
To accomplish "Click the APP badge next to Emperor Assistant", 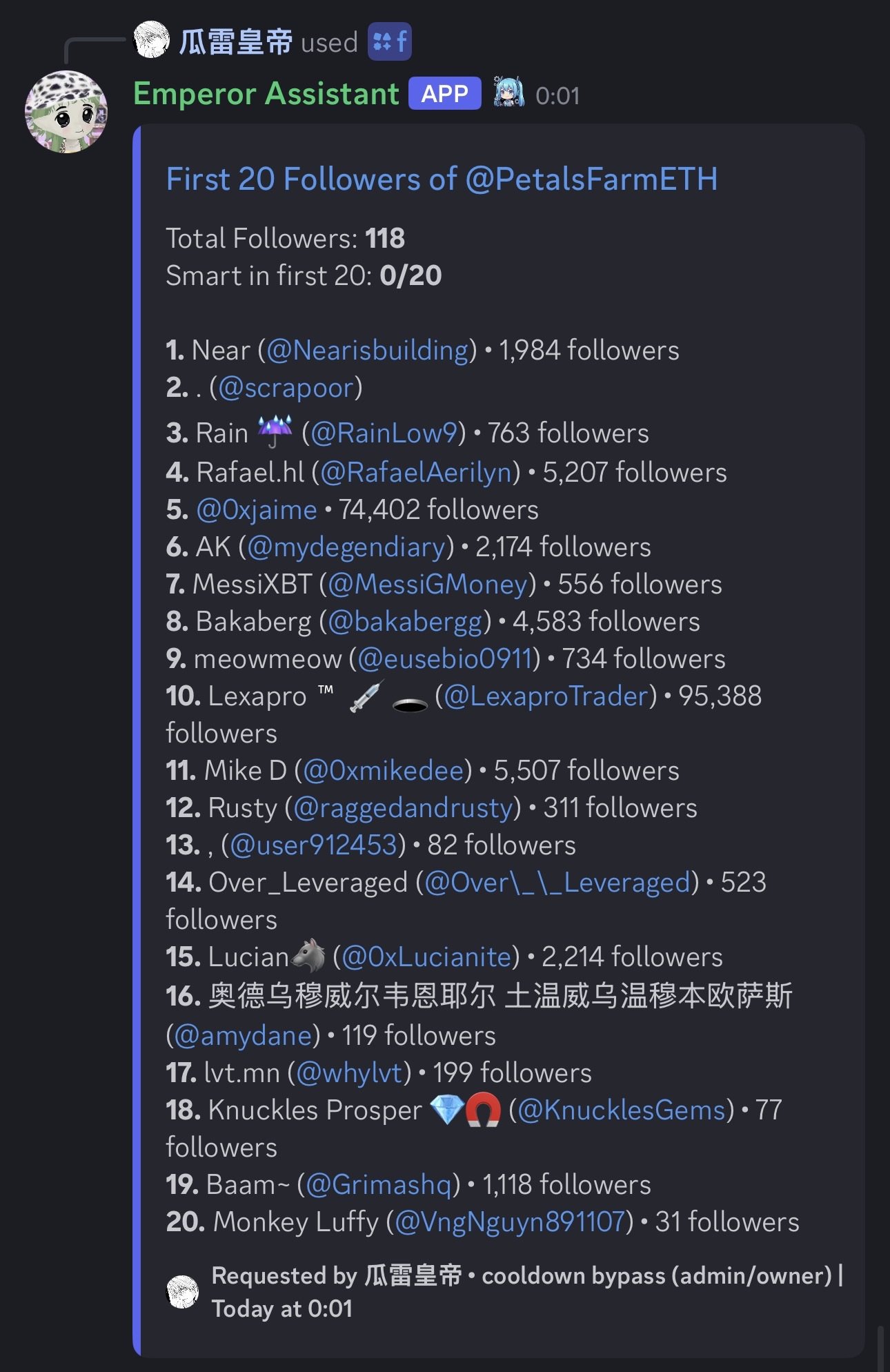I will (x=444, y=94).
